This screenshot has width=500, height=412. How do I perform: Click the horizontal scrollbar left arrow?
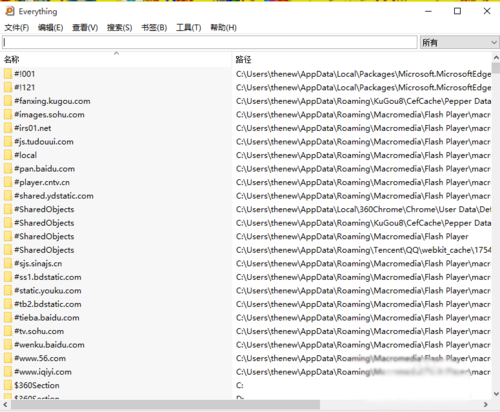tap(5, 405)
